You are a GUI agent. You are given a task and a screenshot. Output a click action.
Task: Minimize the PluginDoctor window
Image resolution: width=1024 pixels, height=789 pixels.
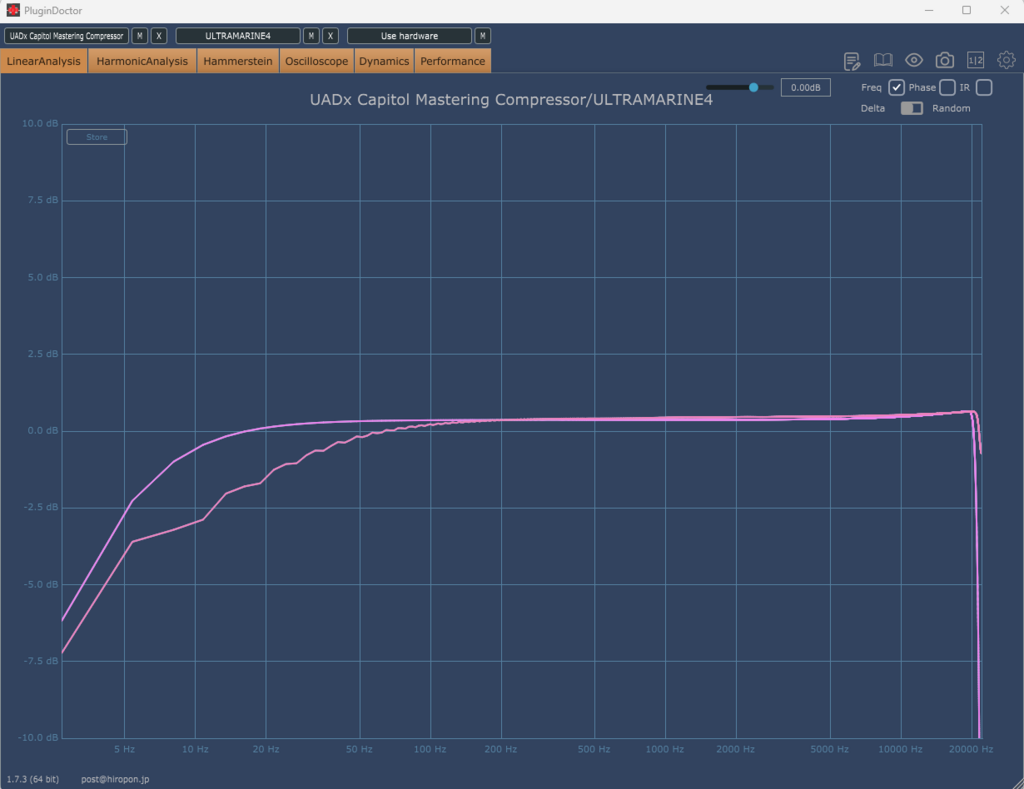click(x=929, y=10)
